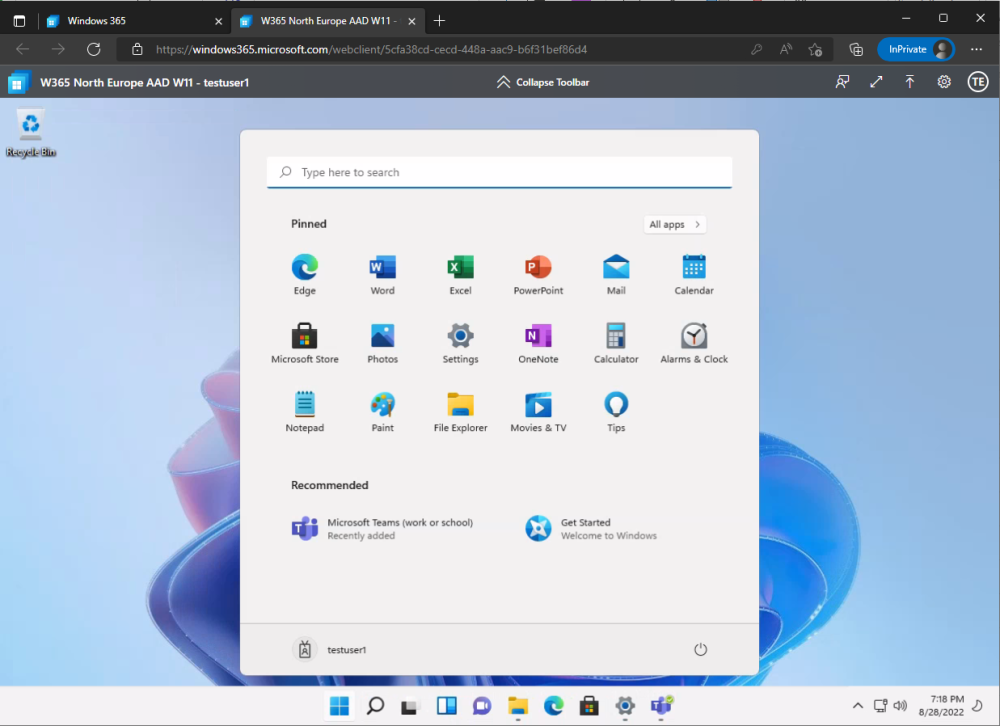Open Widgets from the taskbar

click(x=446, y=706)
